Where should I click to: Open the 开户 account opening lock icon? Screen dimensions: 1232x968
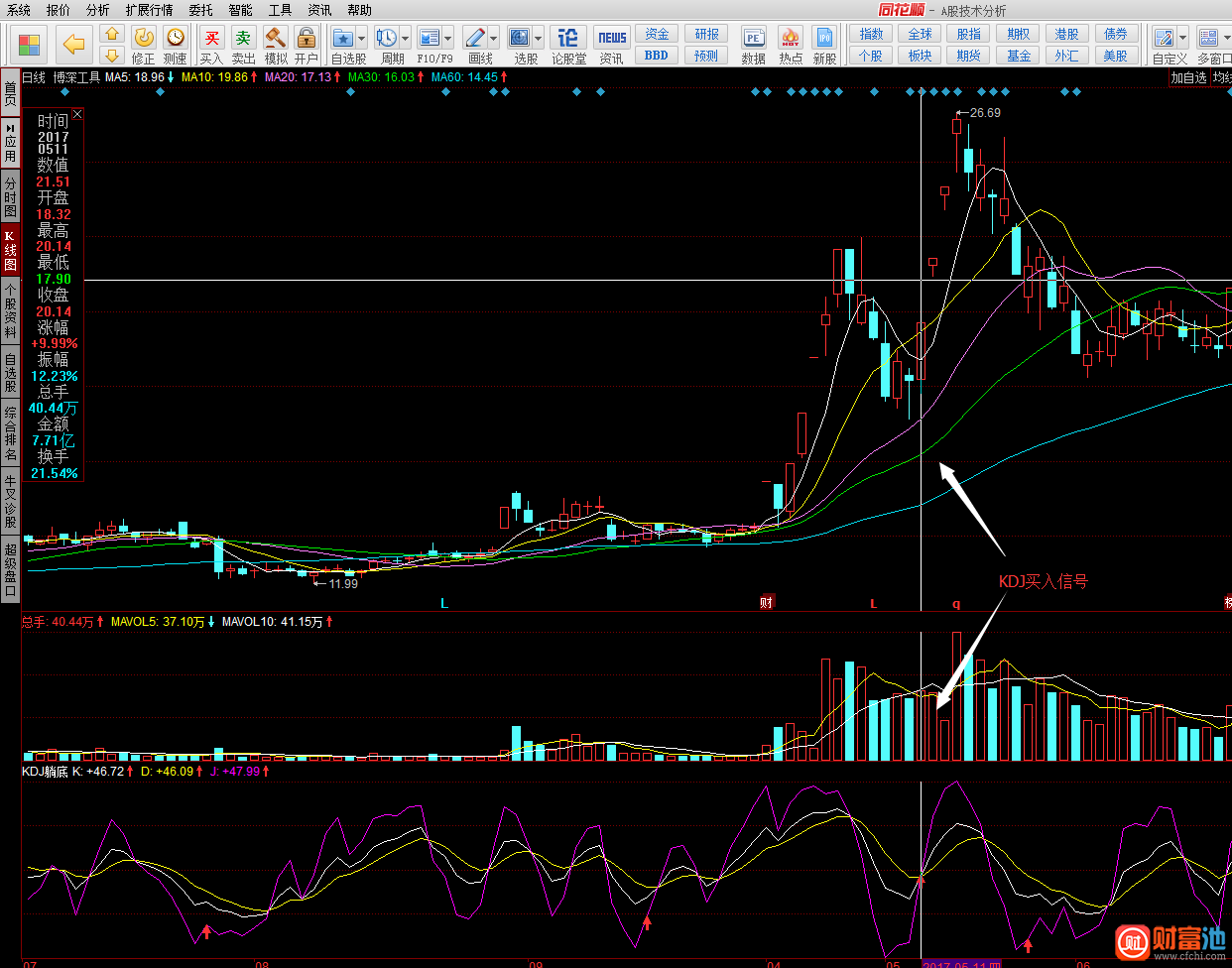(x=307, y=45)
